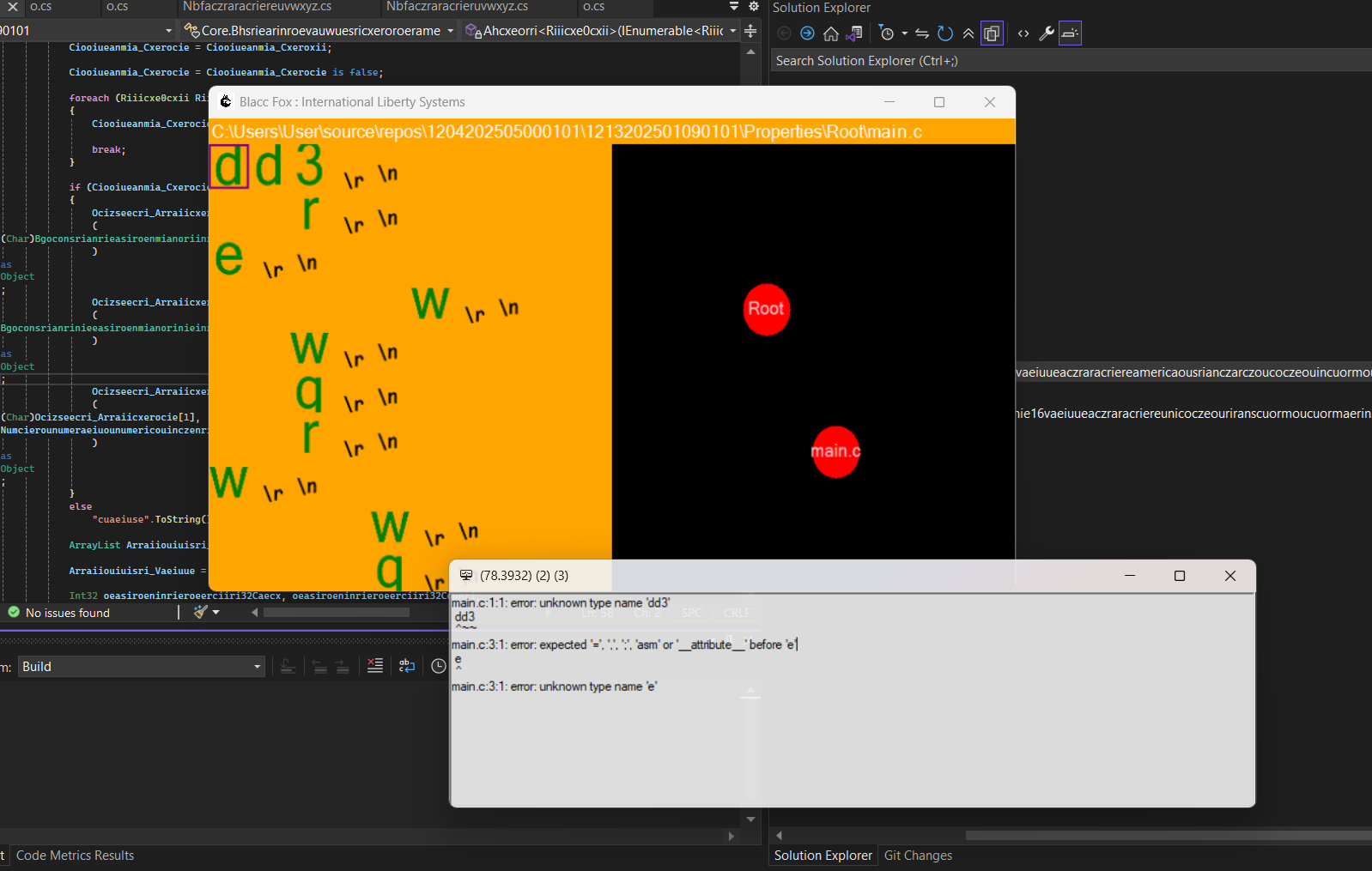The height and width of the screenshot is (871, 1372).
Task: Toggle Show All Files in Solution Explorer
Action: tap(992, 33)
